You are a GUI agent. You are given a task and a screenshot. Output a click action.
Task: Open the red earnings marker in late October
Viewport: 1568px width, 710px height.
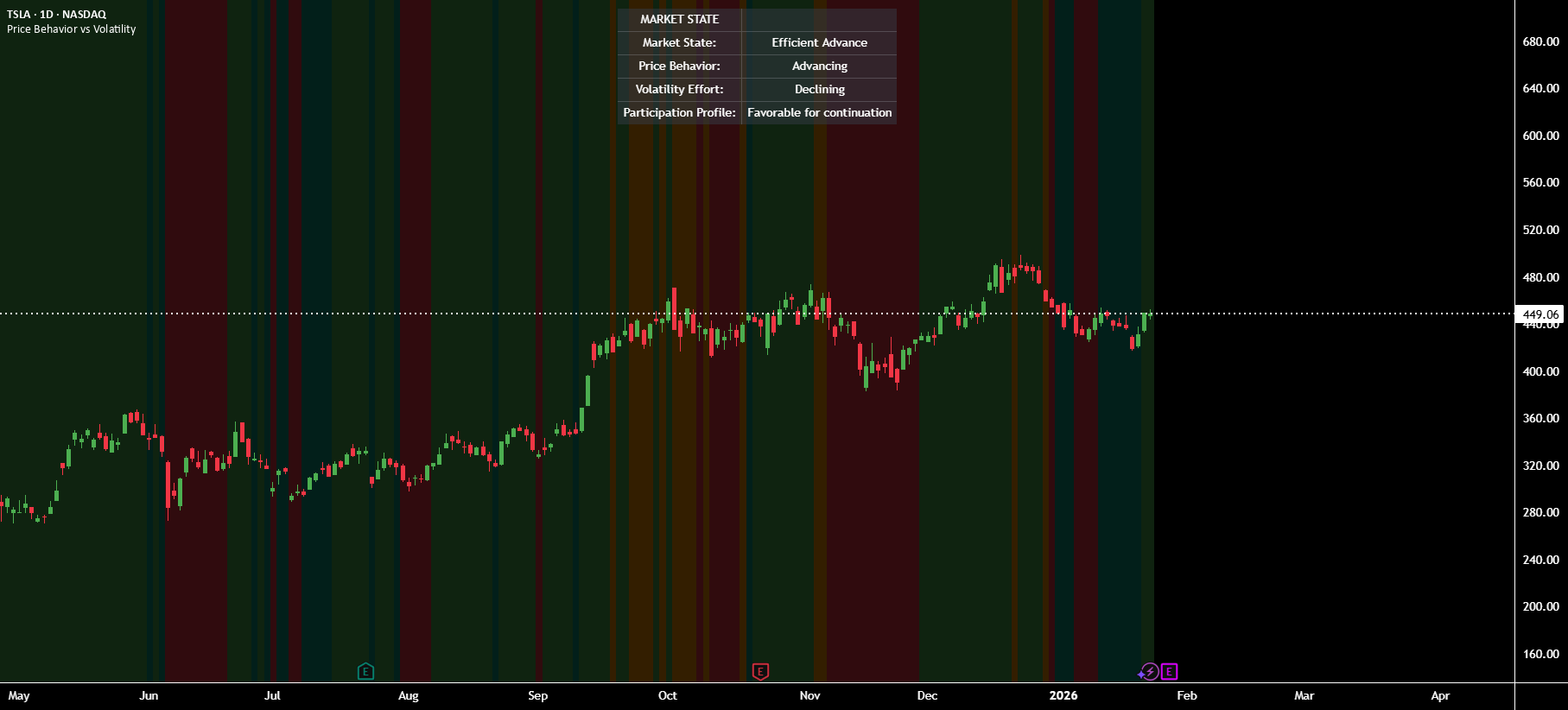[760, 671]
